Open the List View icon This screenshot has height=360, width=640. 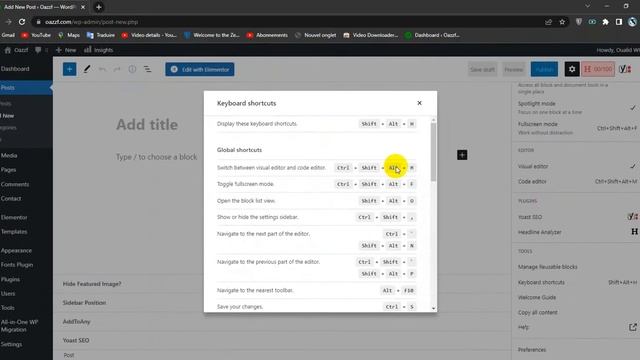pyautogui.click(x=147, y=69)
